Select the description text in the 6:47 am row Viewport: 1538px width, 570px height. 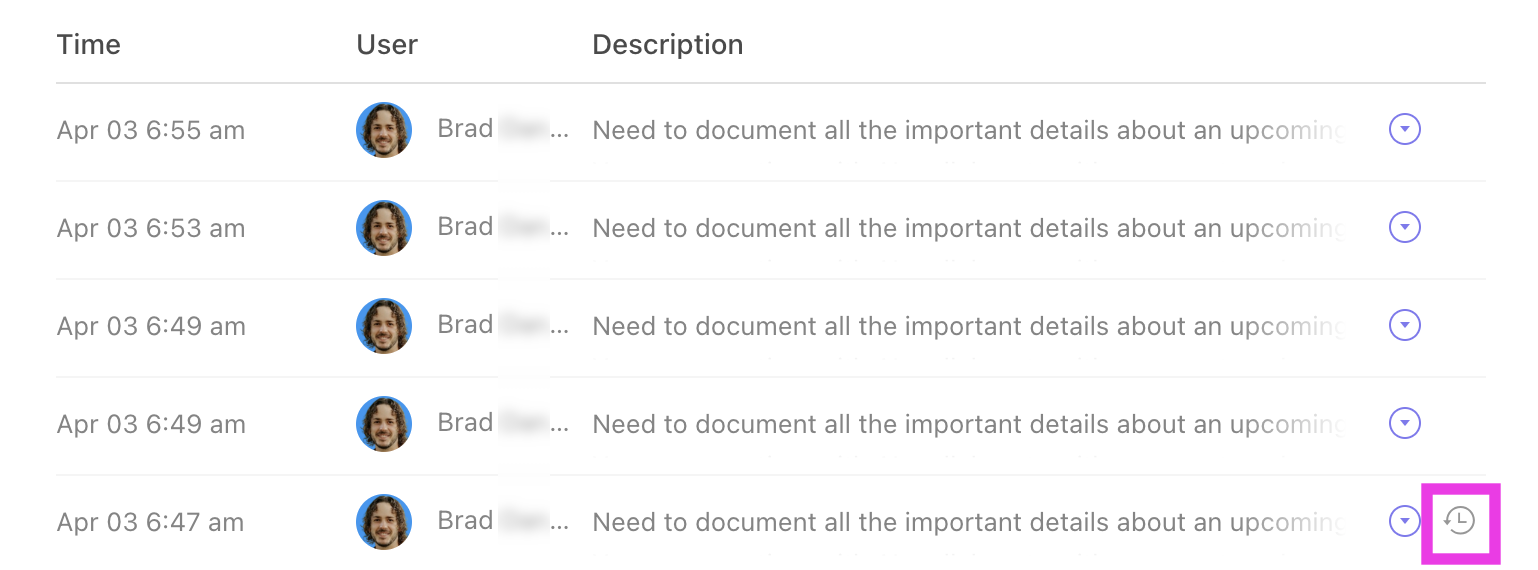click(x=967, y=522)
